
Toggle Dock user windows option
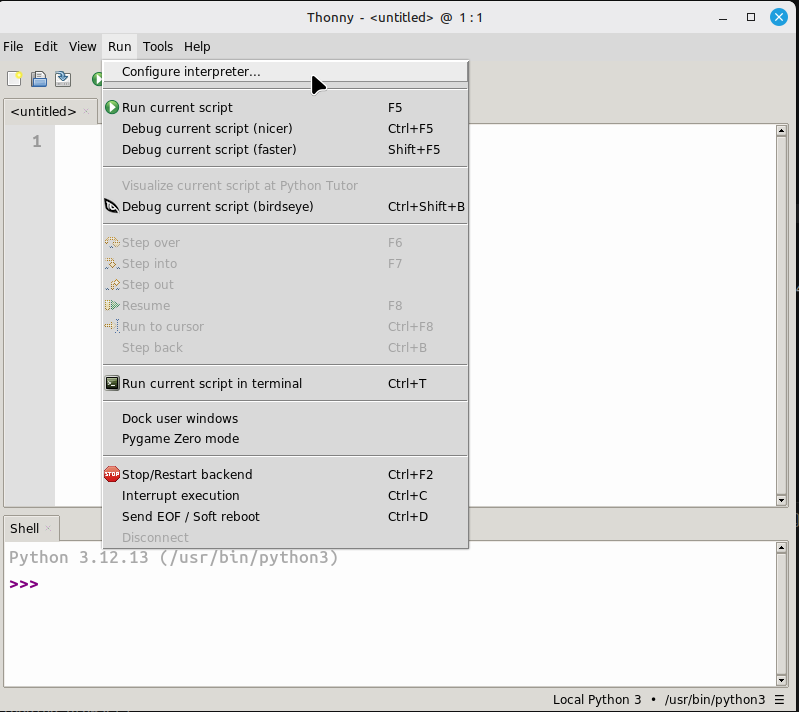click(285, 418)
